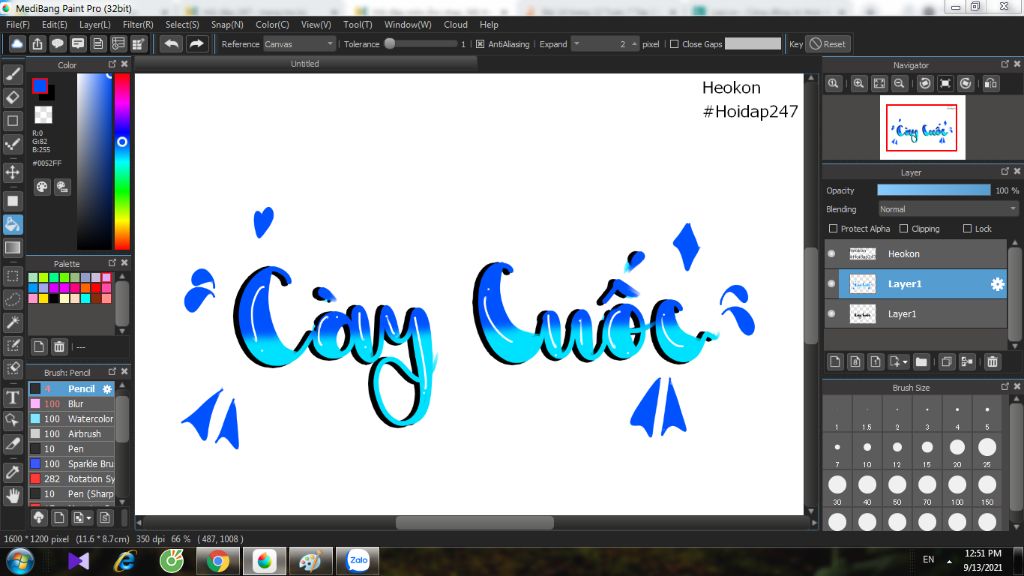The height and width of the screenshot is (576, 1024).
Task: Select the Lasso selection tool
Action: 12,299
